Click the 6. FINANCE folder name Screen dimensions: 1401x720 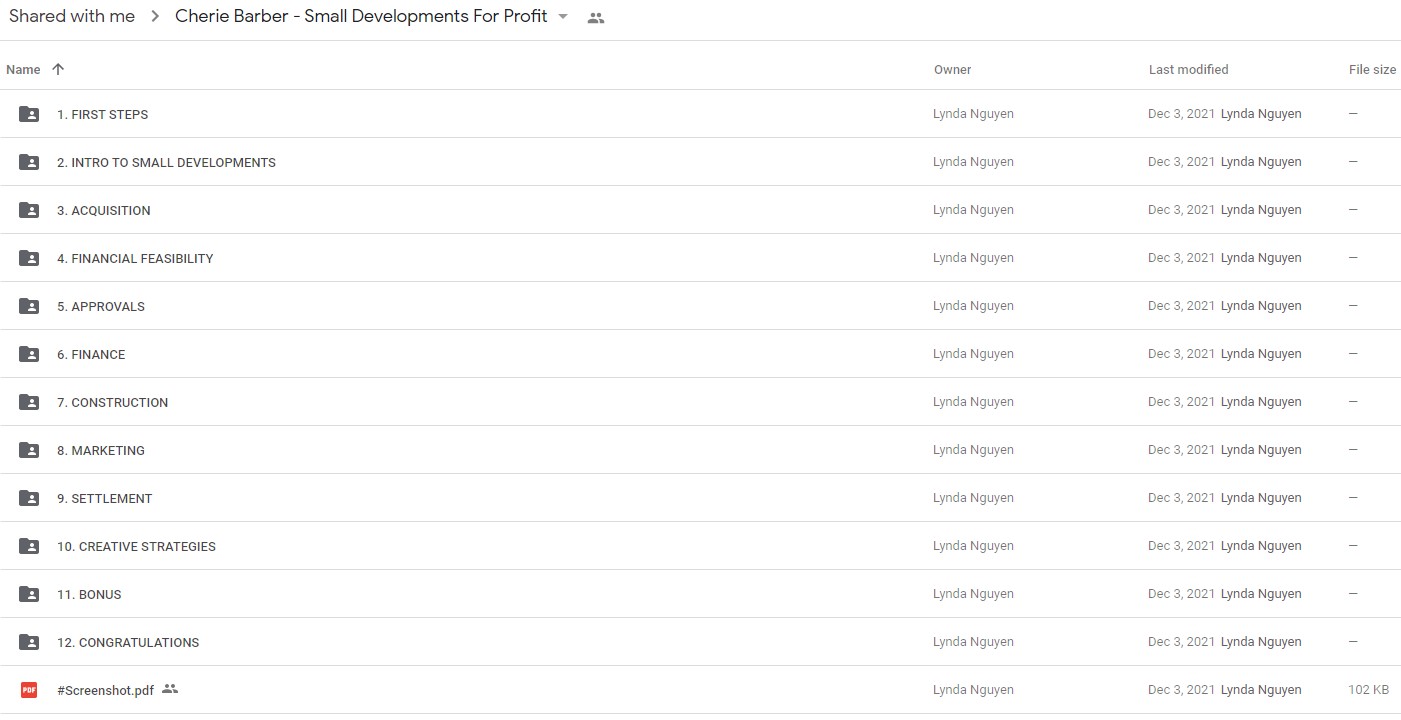point(91,355)
